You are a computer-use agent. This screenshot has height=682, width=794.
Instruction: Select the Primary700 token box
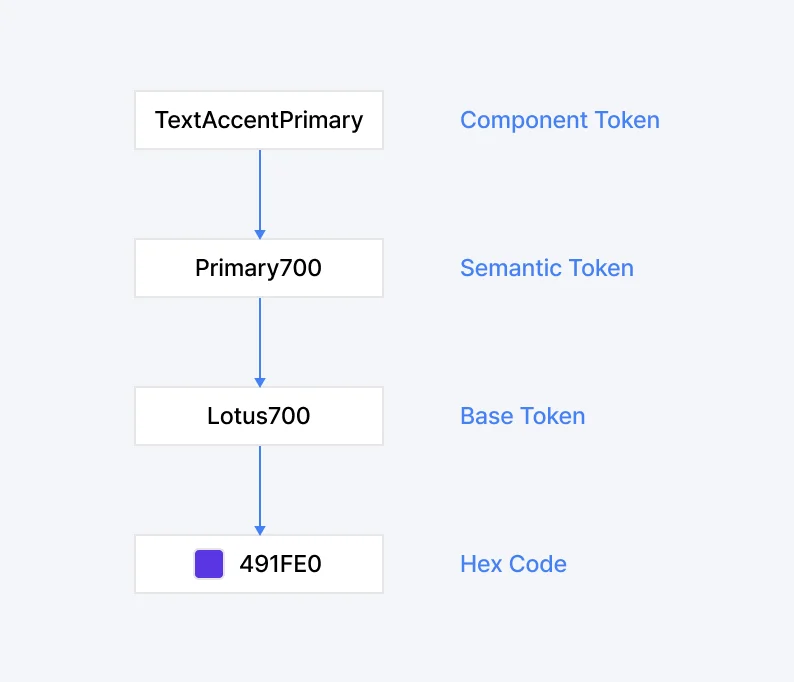click(259, 268)
